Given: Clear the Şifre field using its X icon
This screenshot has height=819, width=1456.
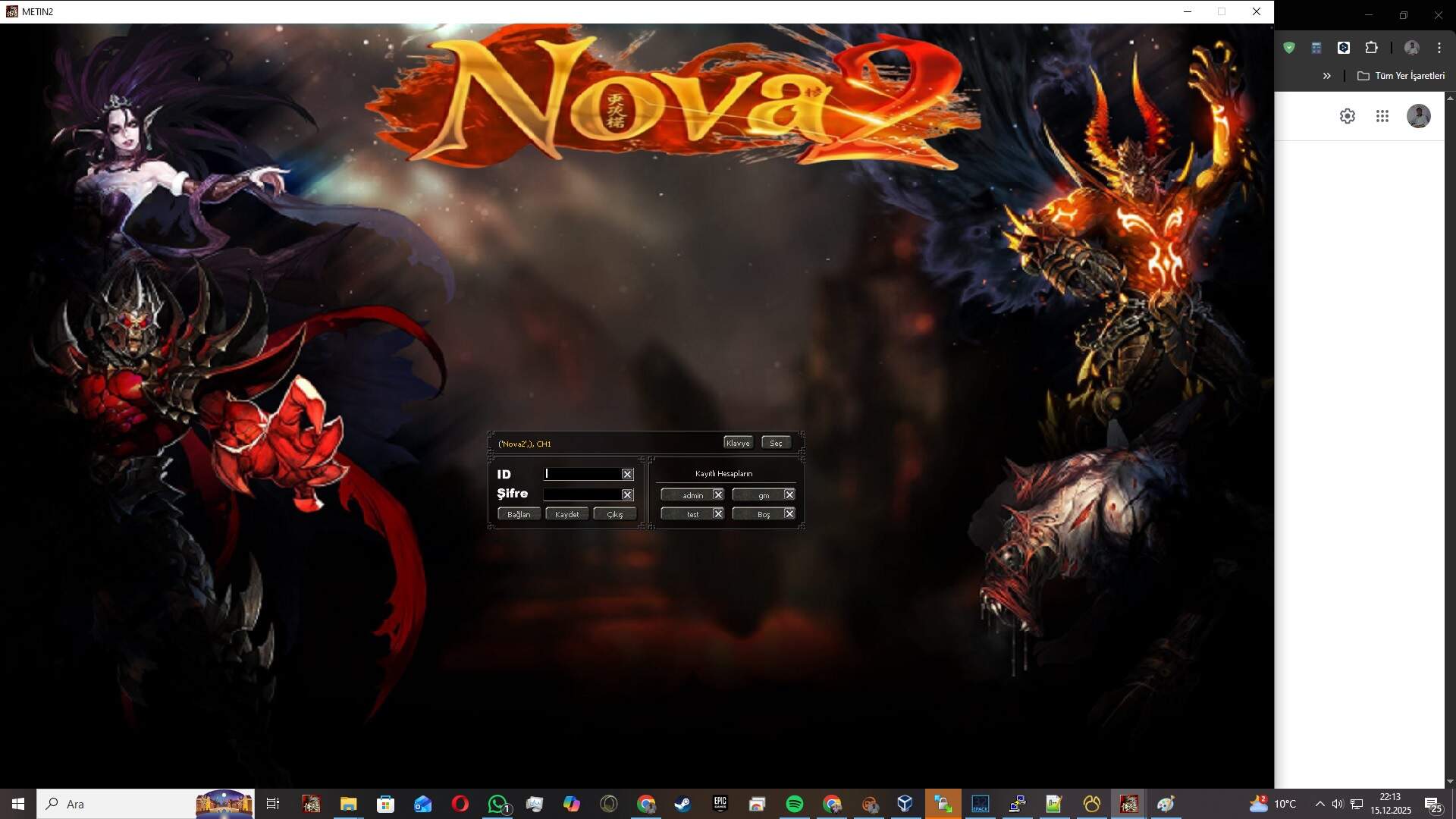Looking at the screenshot, I should coord(628,494).
